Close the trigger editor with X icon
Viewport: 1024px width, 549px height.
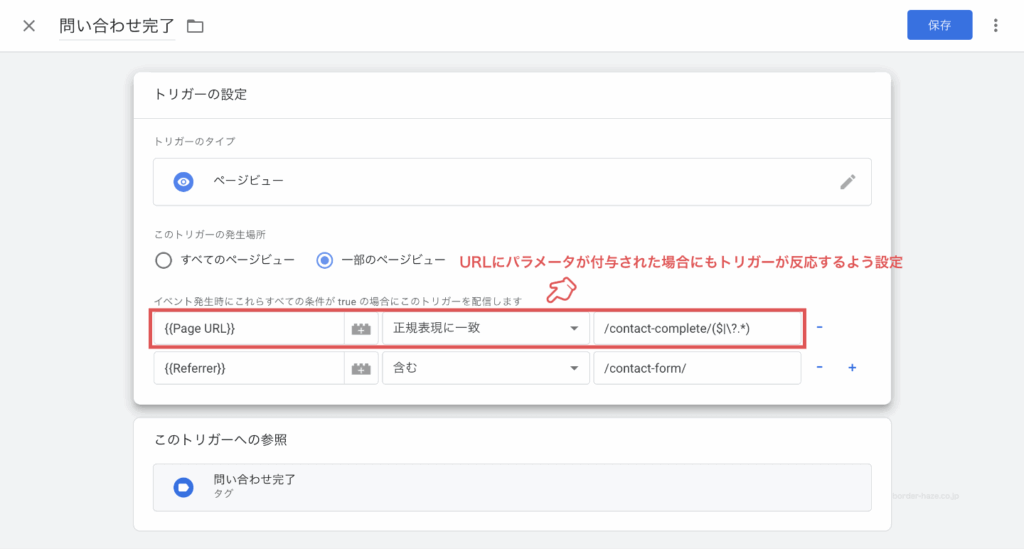pos(29,26)
